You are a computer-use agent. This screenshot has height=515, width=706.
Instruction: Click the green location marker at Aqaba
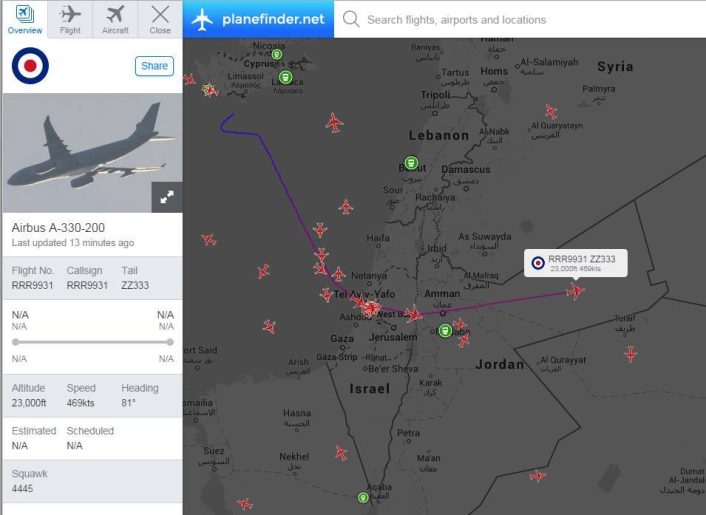click(x=363, y=498)
